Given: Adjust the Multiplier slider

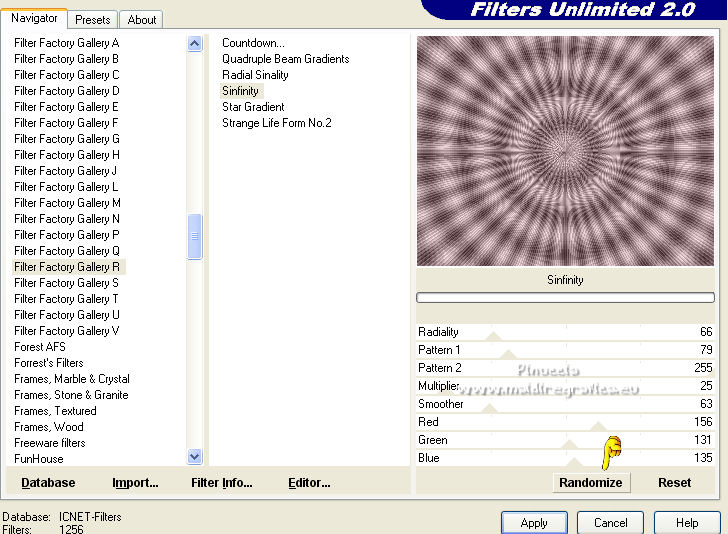Looking at the screenshot, I should [565, 386].
